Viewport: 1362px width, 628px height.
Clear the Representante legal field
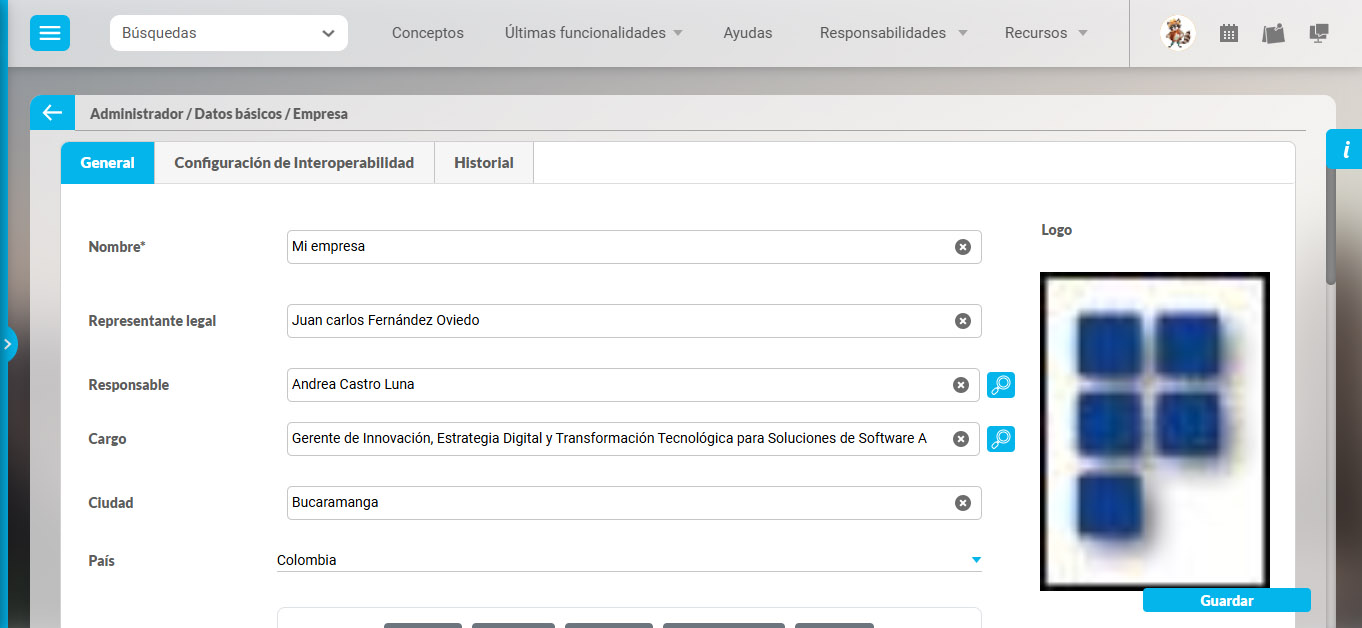point(962,321)
